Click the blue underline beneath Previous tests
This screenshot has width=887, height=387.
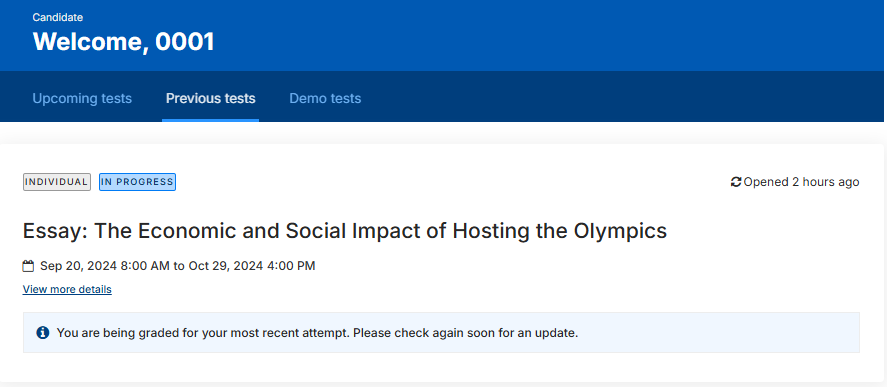(x=210, y=120)
